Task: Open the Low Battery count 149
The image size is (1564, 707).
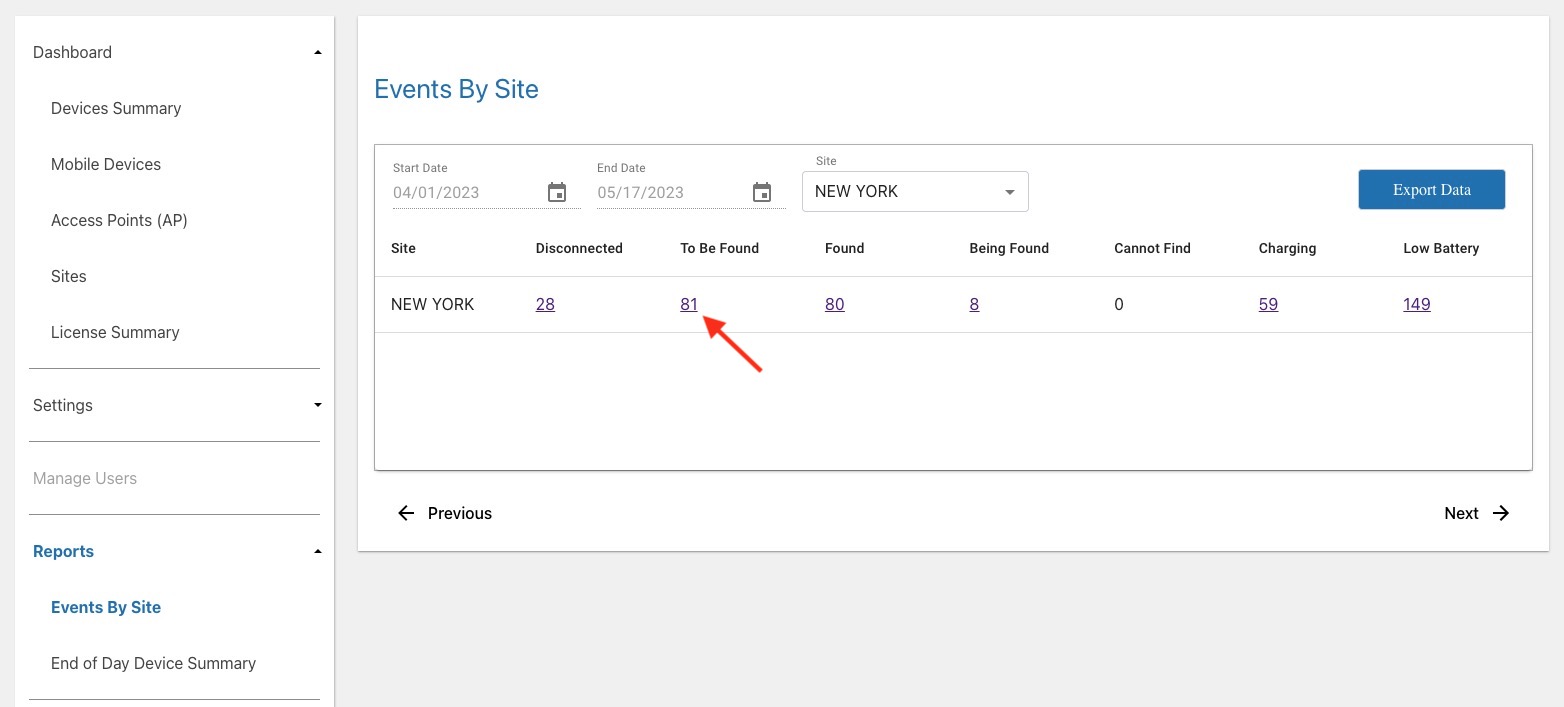Action: (1416, 304)
